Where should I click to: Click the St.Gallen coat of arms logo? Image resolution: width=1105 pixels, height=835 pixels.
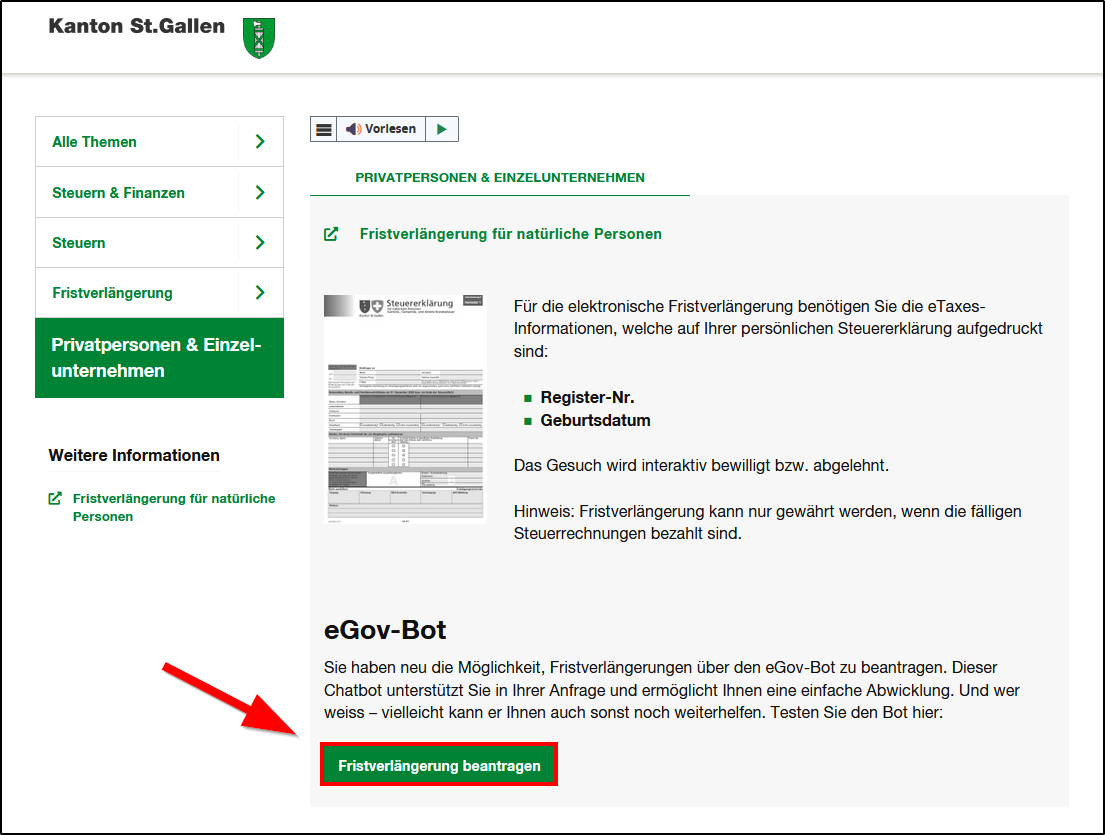click(259, 38)
